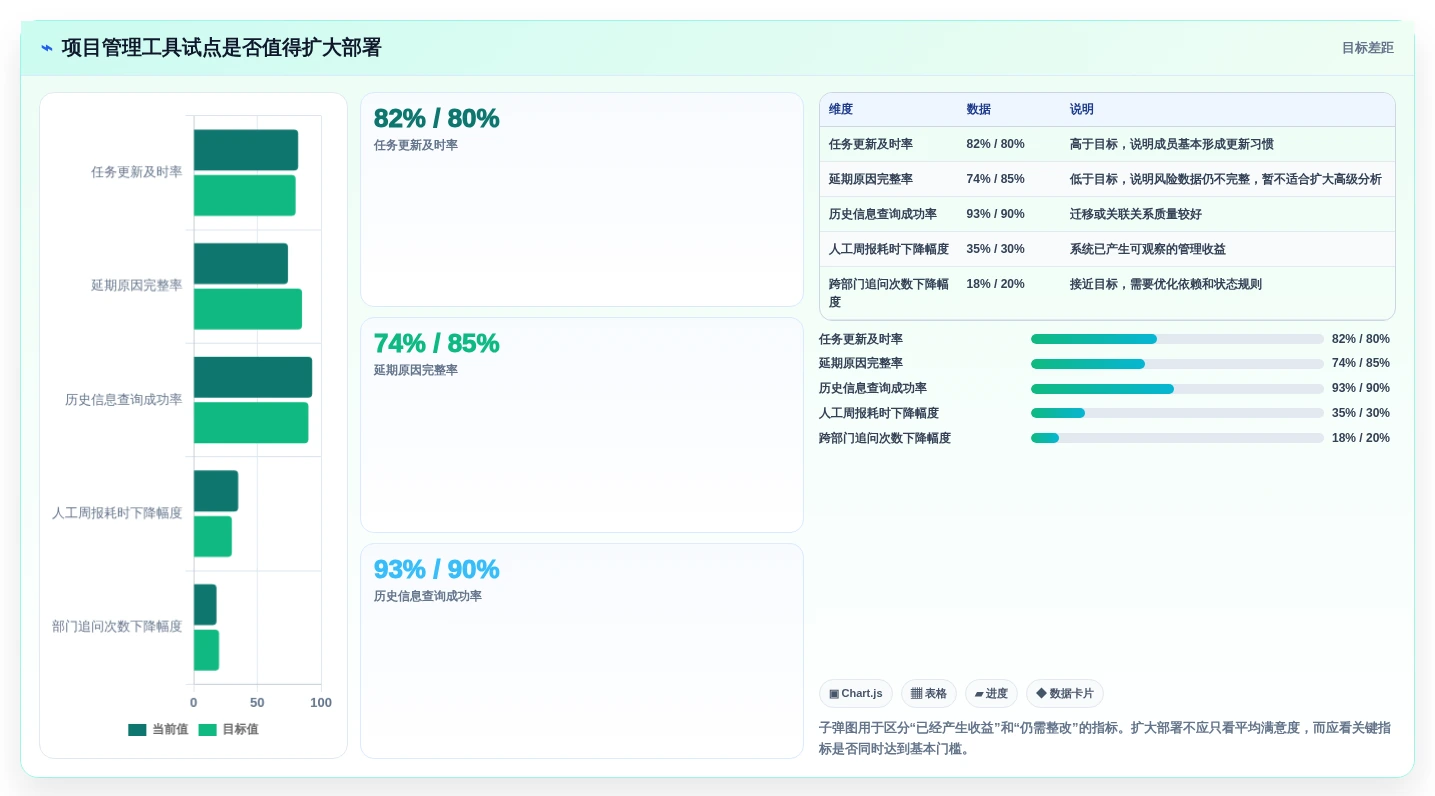Image resolution: width=1435 pixels, height=796 pixels.
Task: Click the 任务更新及时率 progress bar
Action: coord(1177,339)
